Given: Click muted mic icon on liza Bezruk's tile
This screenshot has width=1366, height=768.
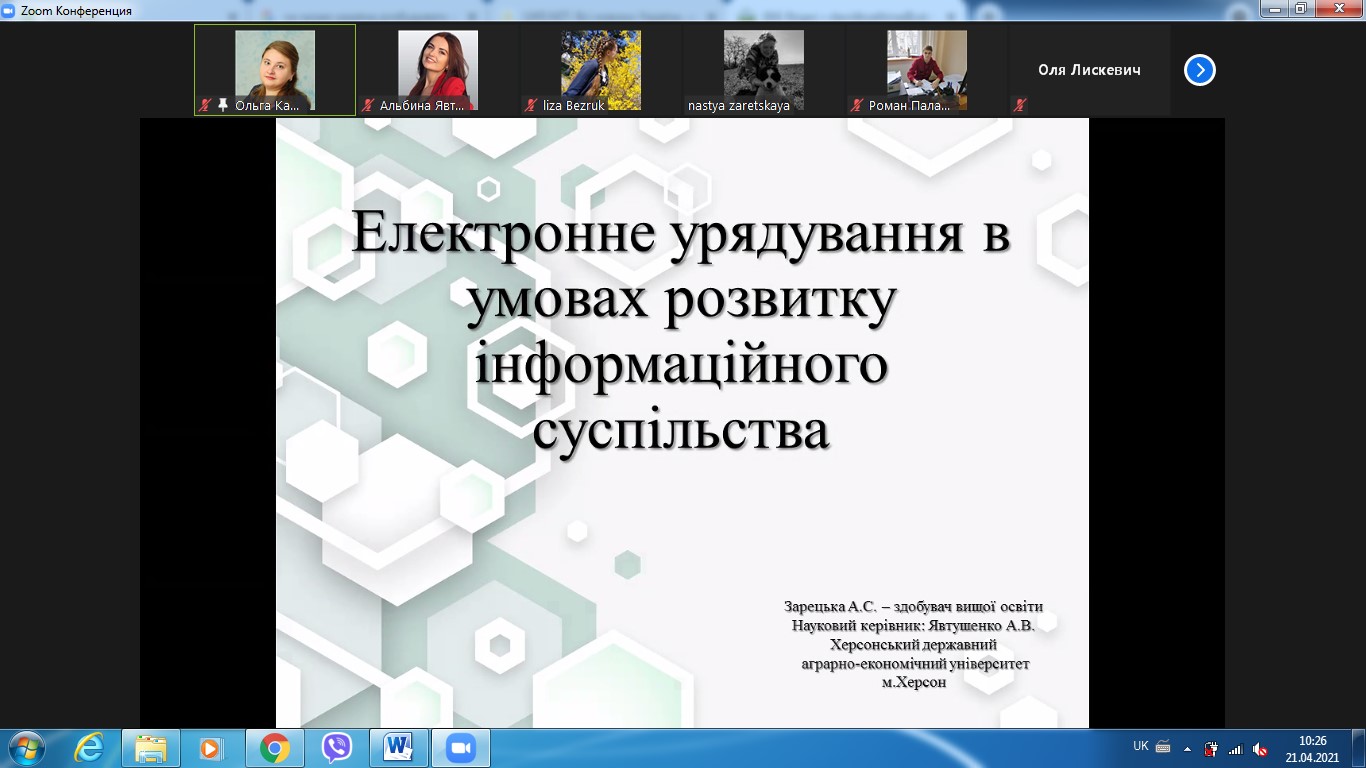Looking at the screenshot, I should click(531, 105).
